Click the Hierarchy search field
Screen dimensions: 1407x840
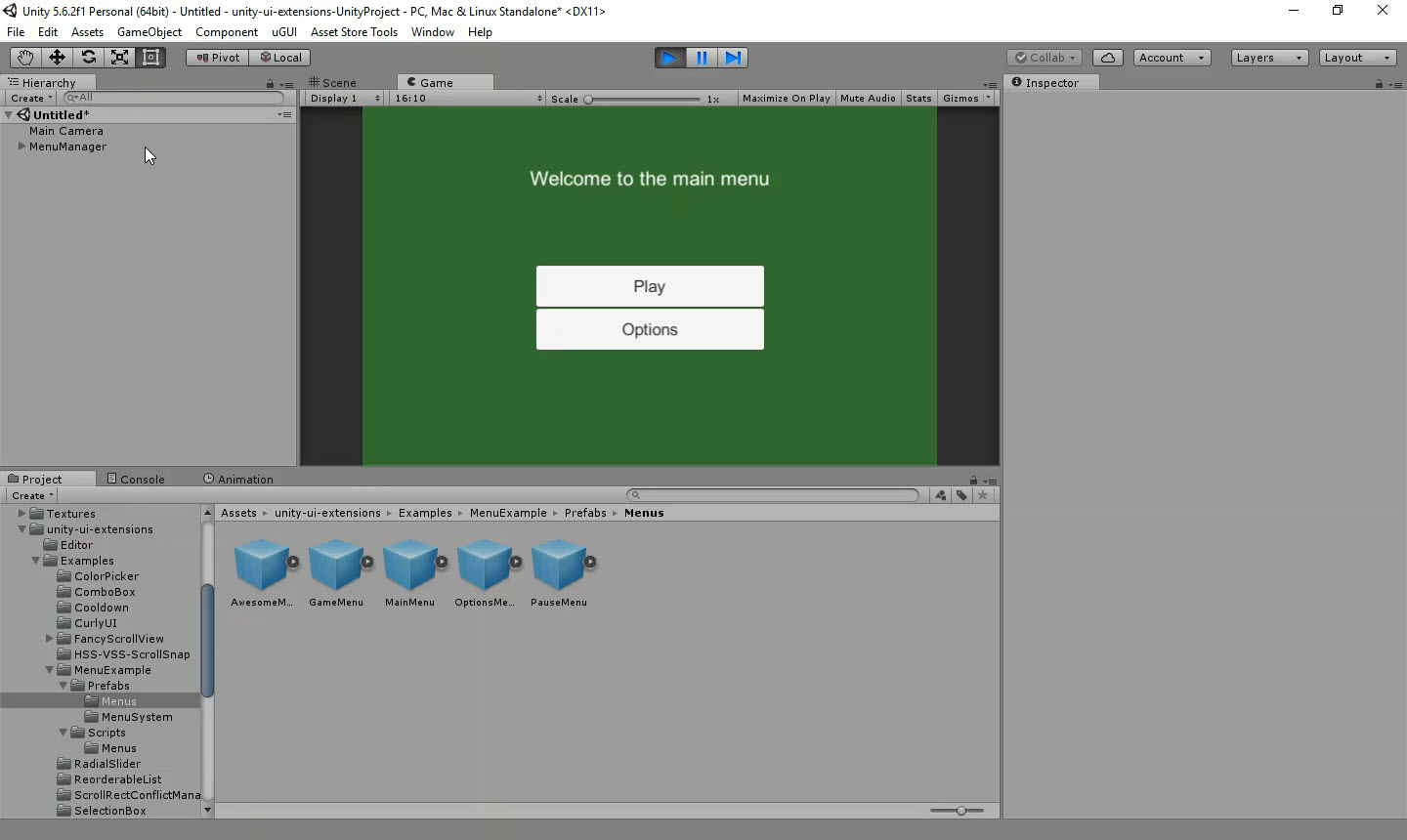pyautogui.click(x=174, y=98)
